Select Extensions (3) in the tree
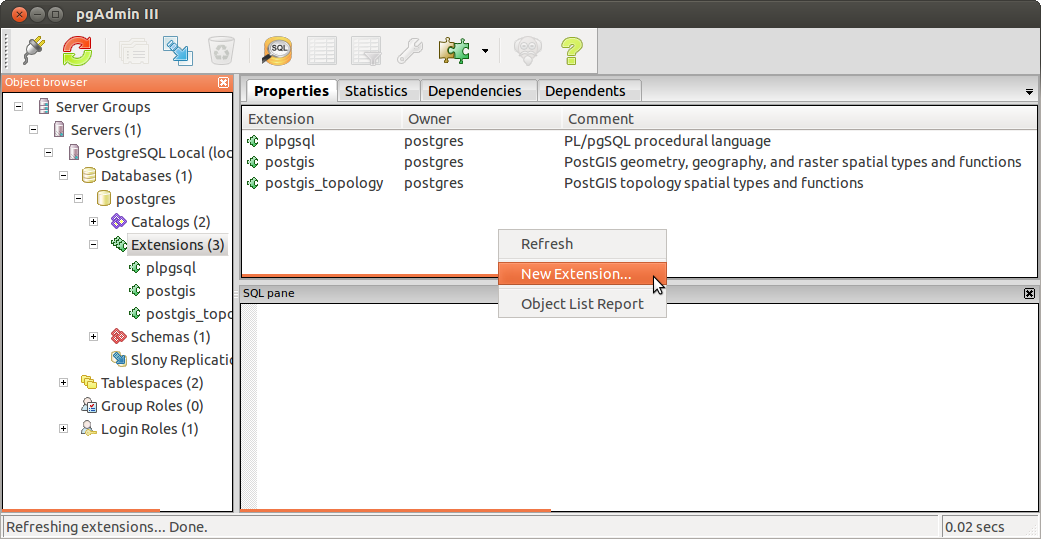Viewport: 1041px width, 539px height. (x=177, y=245)
